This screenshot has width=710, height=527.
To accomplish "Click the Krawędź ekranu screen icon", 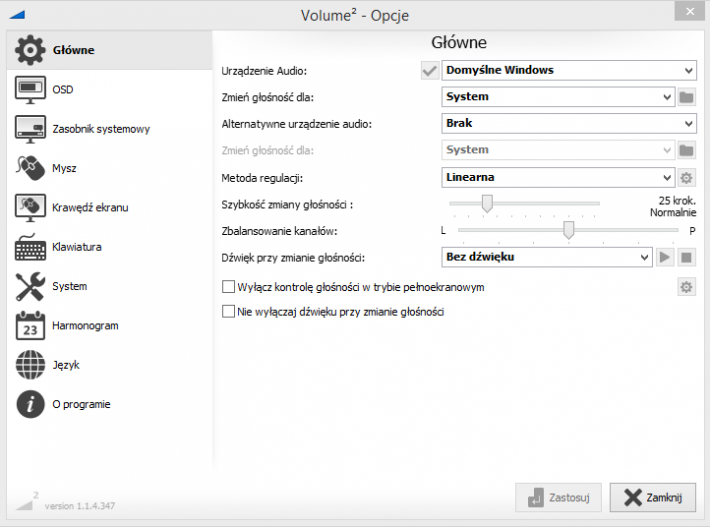I will click(x=30, y=207).
